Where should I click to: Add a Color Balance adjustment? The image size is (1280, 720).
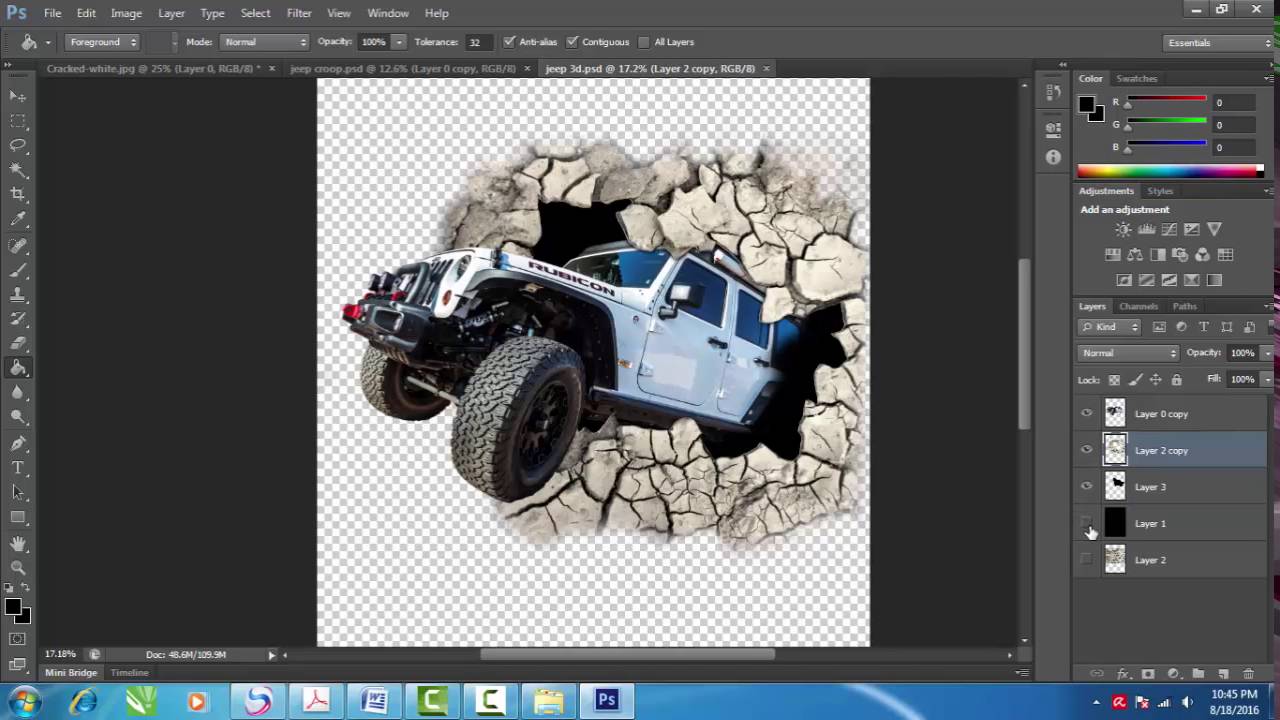click(1135, 255)
